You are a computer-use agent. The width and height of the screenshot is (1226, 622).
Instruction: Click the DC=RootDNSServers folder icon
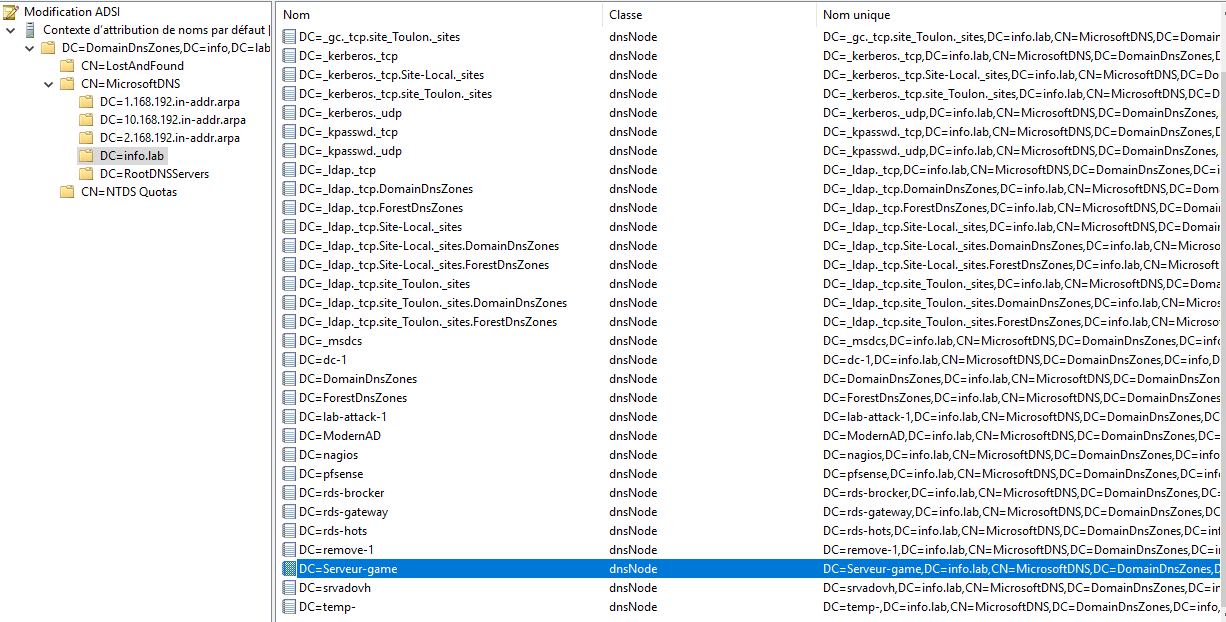coord(86,174)
